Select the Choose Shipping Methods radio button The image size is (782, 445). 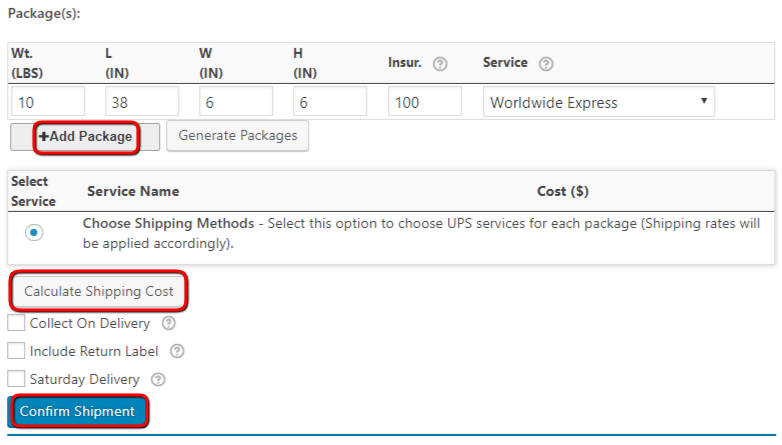pos(34,232)
